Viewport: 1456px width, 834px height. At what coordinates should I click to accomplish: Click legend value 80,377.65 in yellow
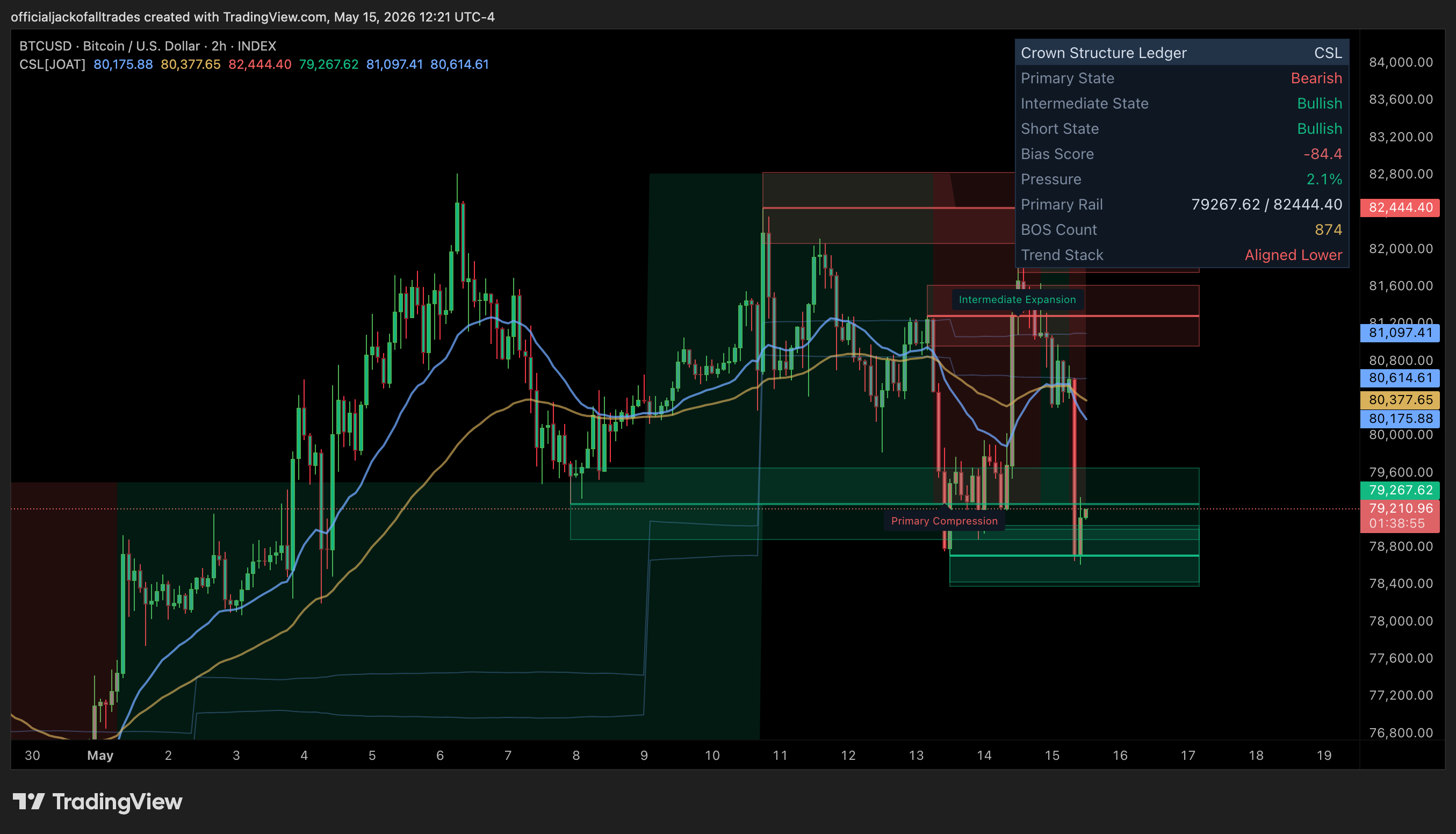191,64
